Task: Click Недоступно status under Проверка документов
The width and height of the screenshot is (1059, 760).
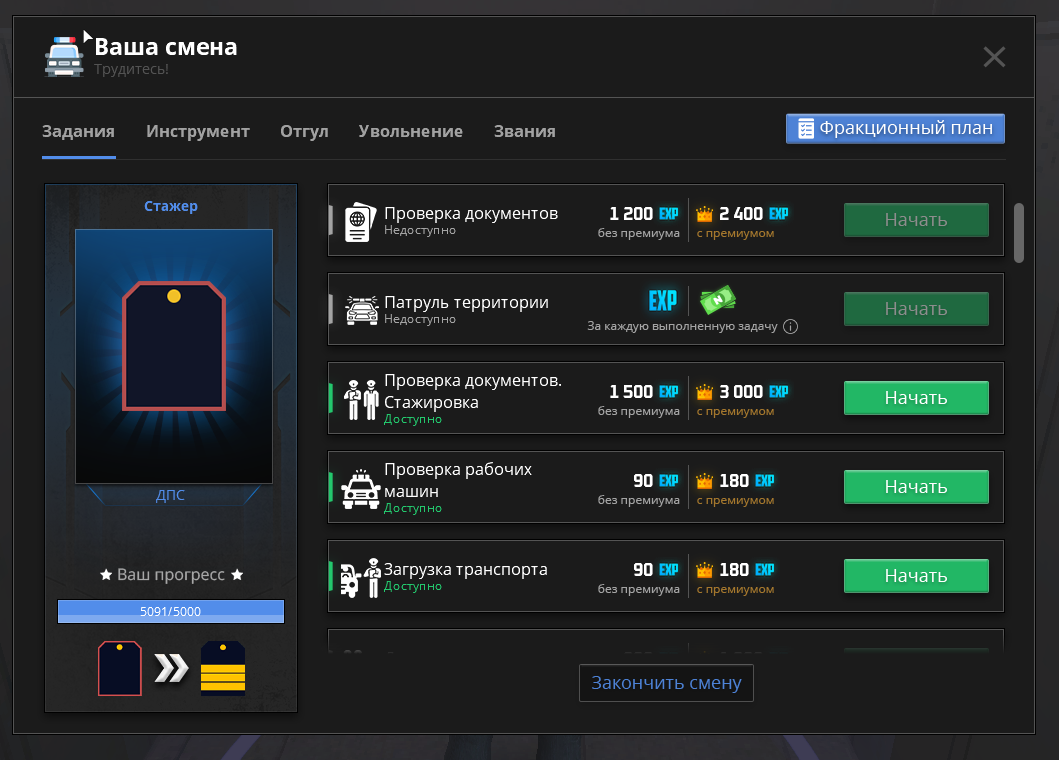Action: (x=419, y=230)
